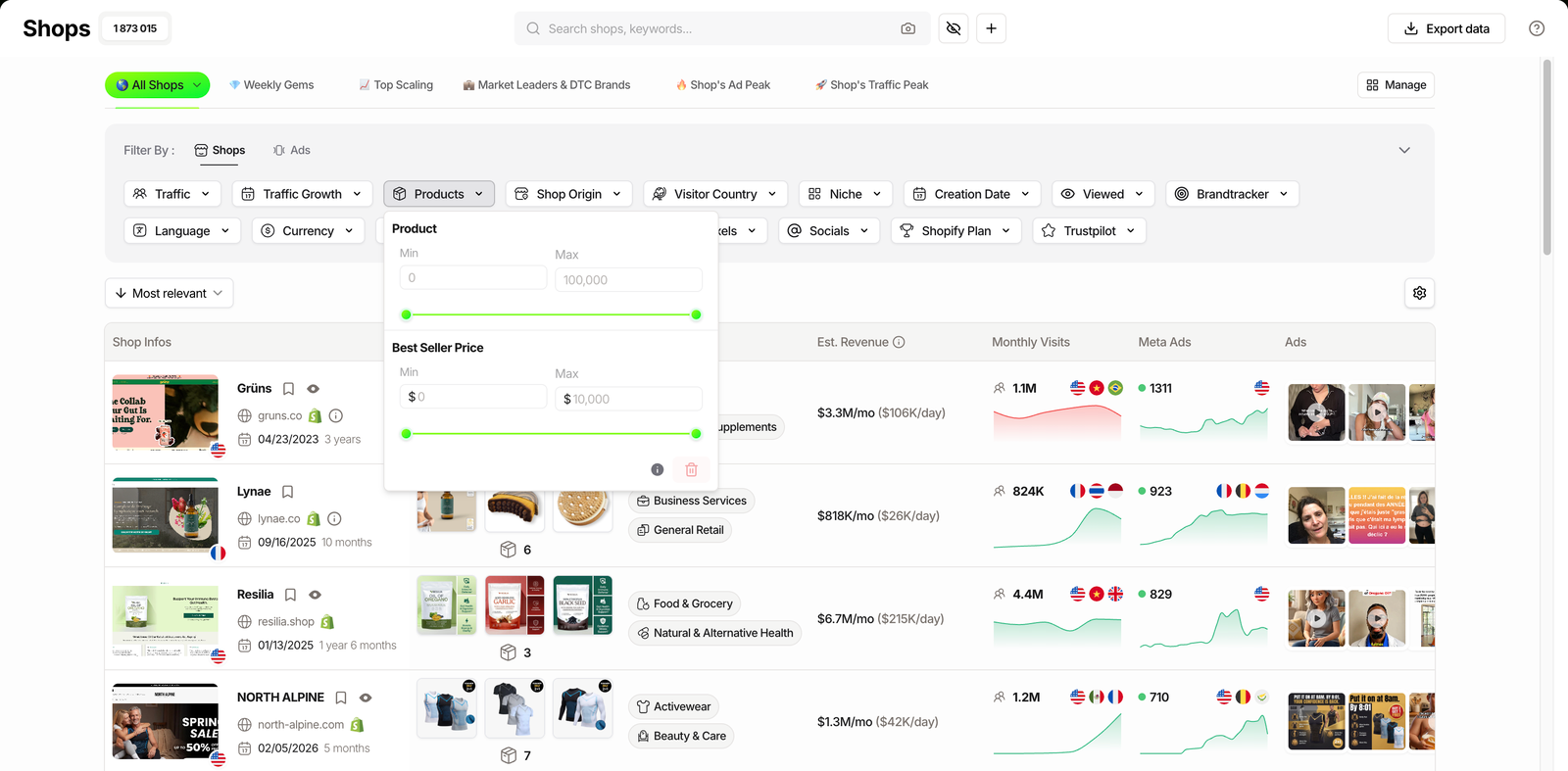Open the Manage button
Screen dimensions: 1568x771
coord(1396,85)
